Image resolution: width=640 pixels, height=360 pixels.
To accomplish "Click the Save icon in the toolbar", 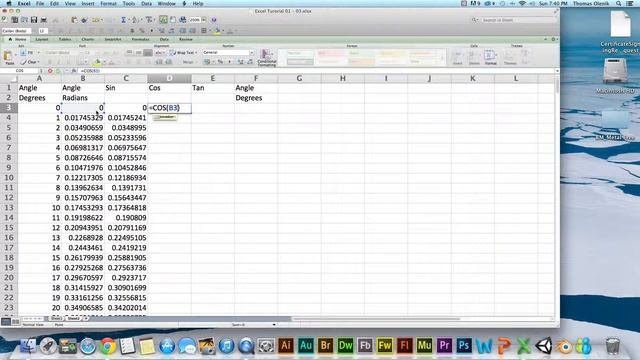I will [x=34, y=20].
